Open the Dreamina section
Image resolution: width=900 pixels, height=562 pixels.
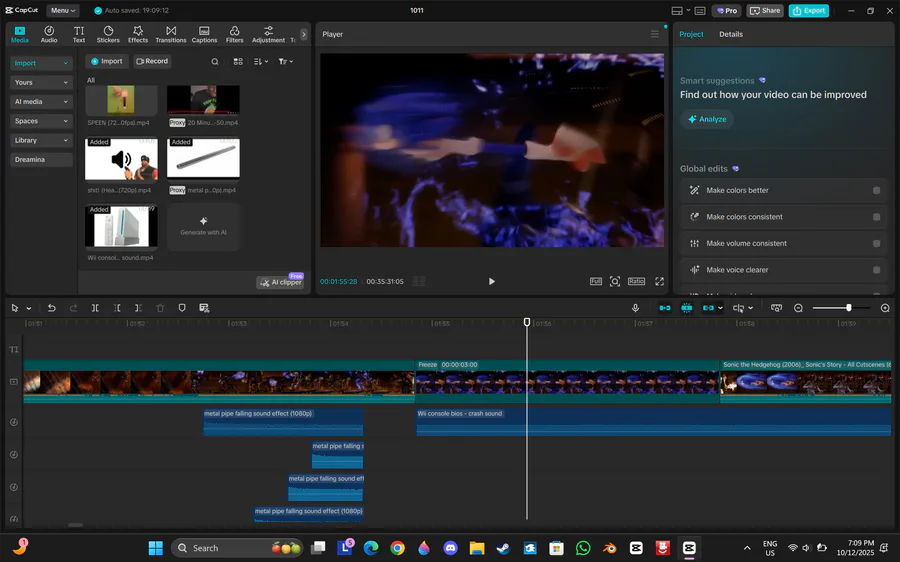tap(41, 160)
